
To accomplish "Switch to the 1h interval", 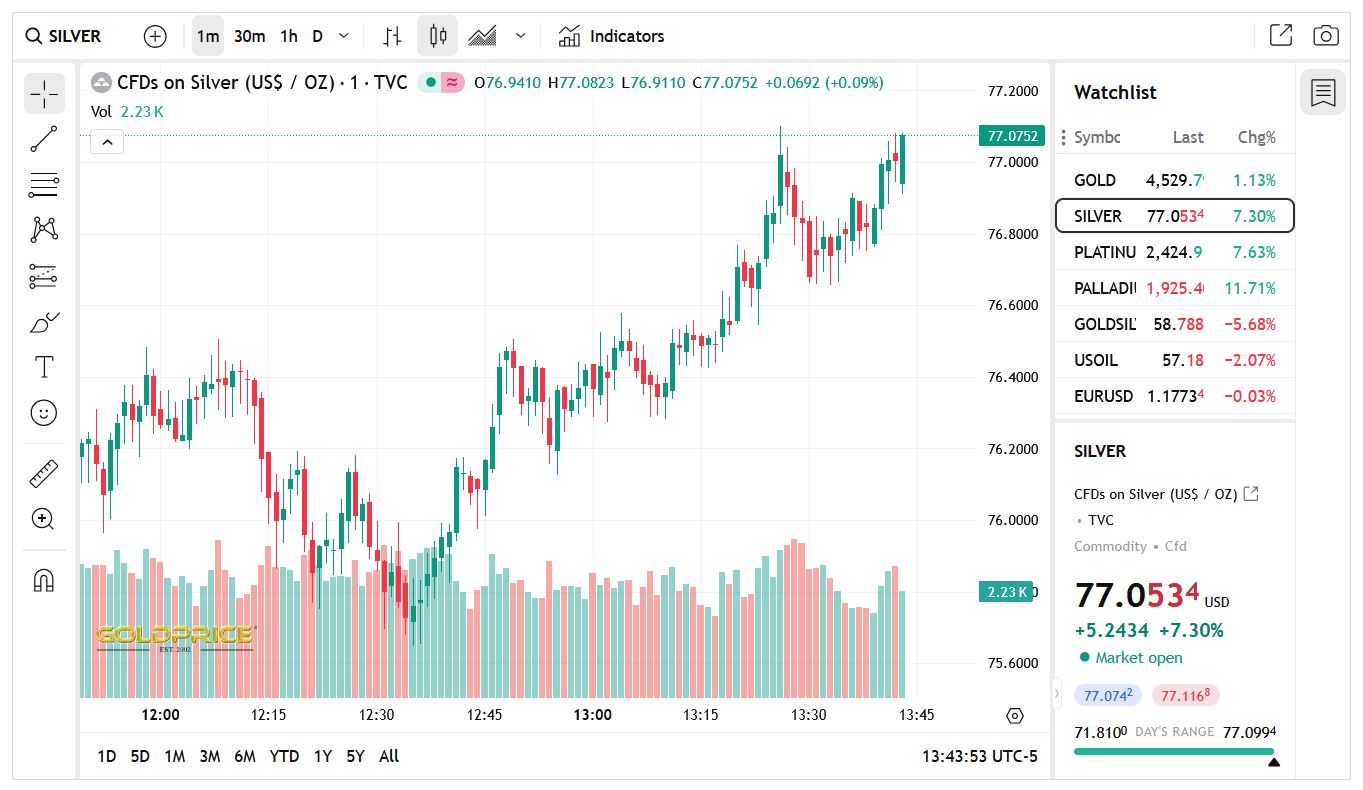I will 289,36.
